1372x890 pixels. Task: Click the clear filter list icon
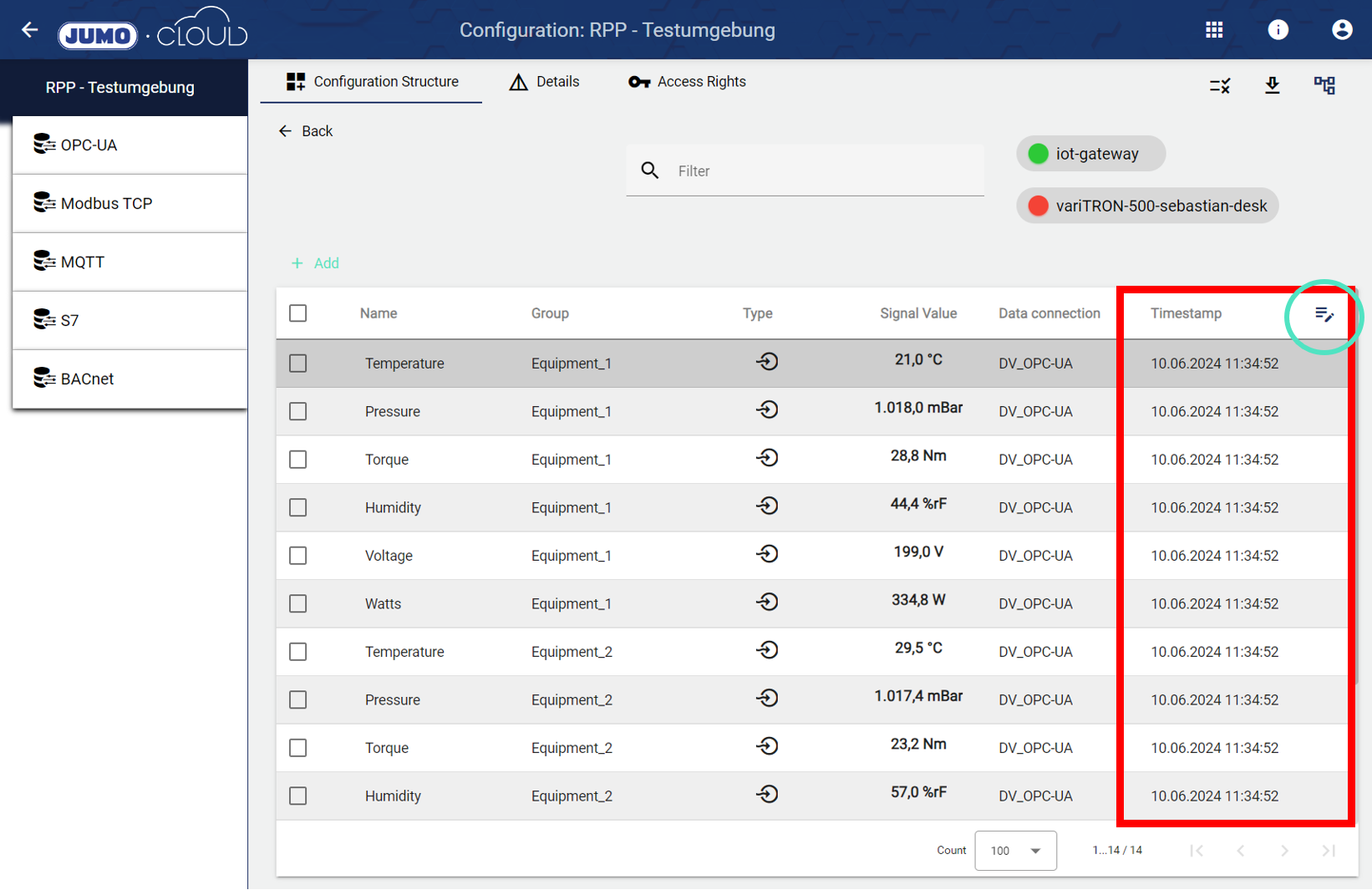point(1219,85)
